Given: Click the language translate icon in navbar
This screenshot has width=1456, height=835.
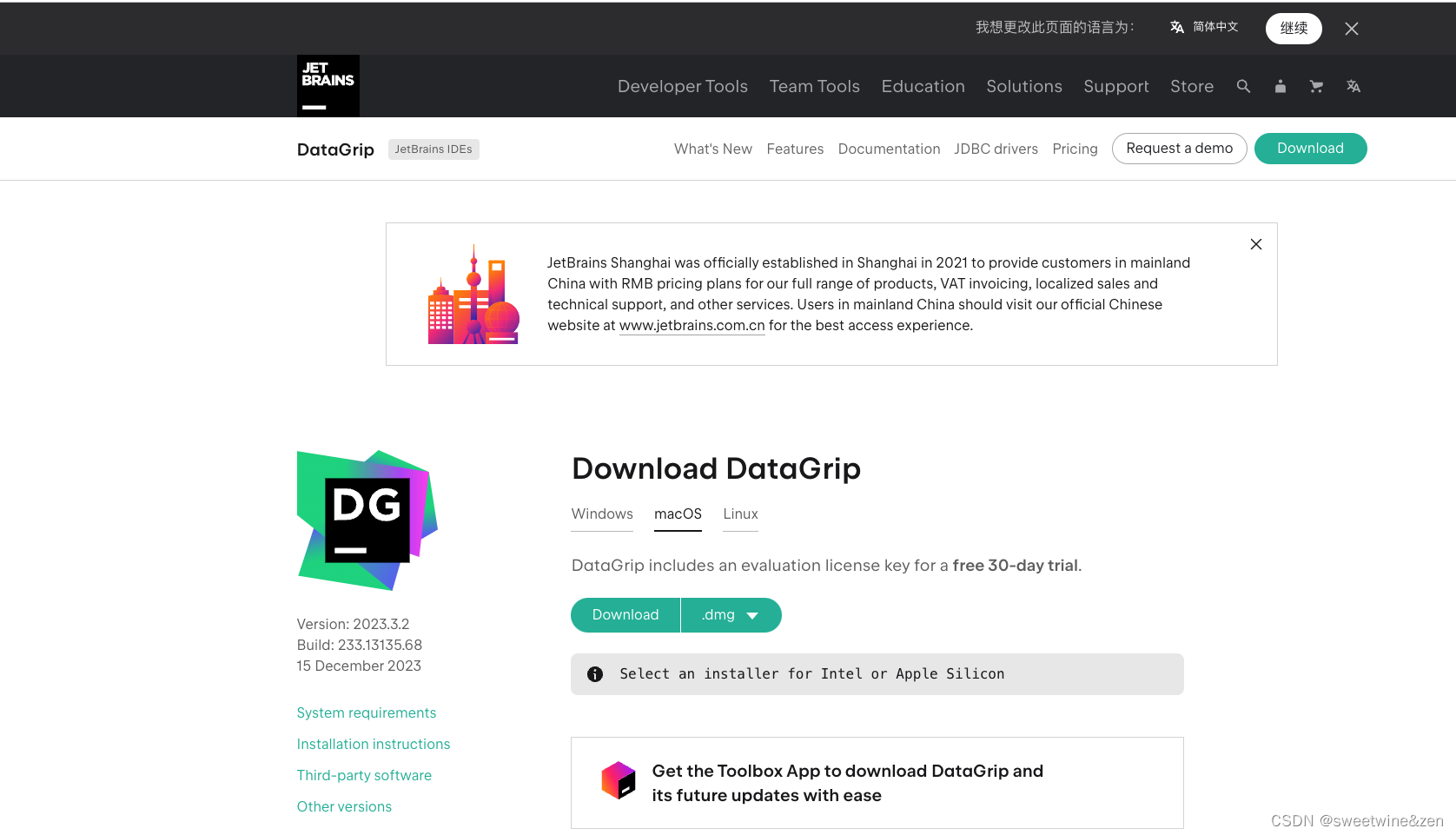Looking at the screenshot, I should point(1353,86).
